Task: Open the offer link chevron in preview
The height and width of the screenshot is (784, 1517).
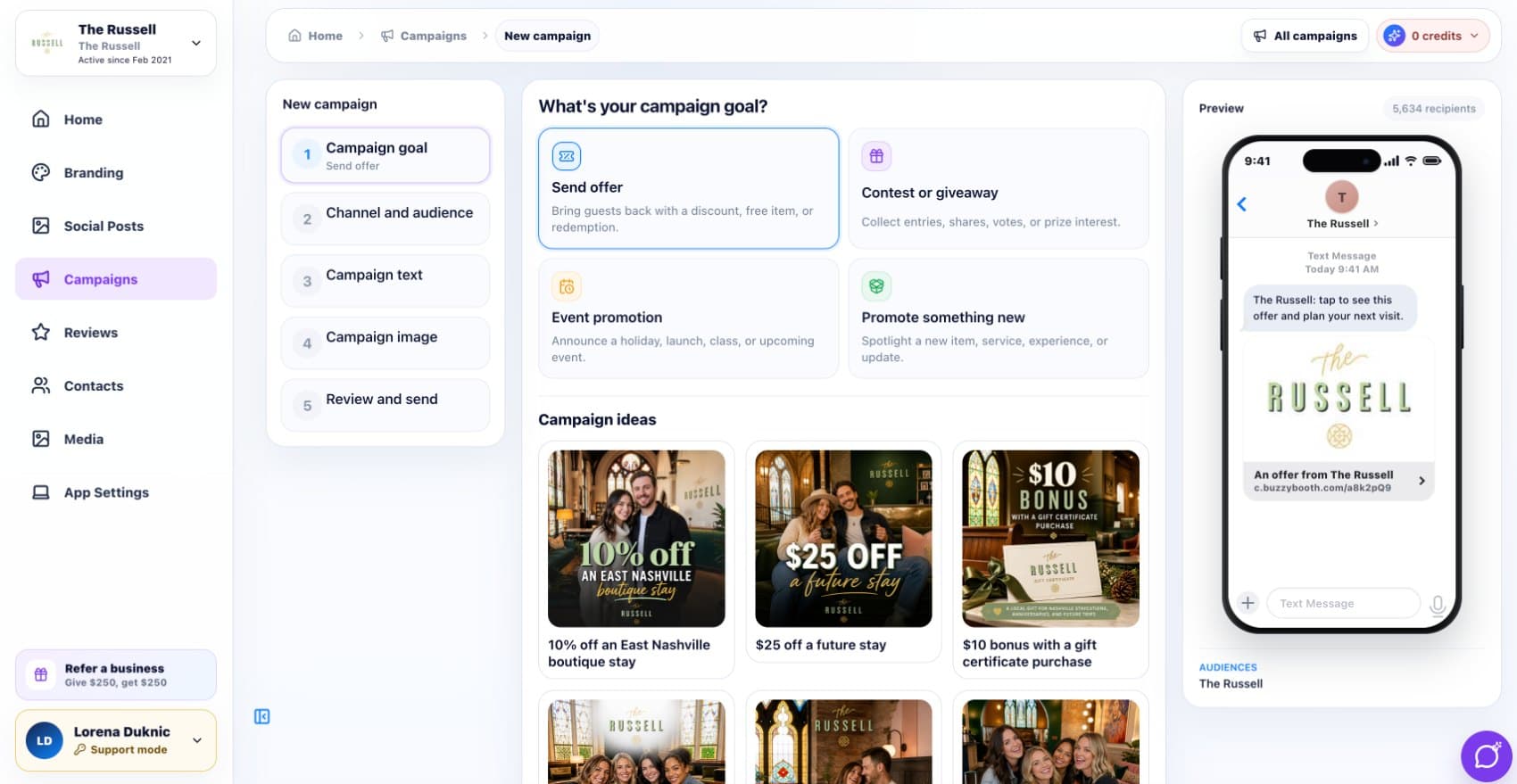Action: pos(1422,481)
